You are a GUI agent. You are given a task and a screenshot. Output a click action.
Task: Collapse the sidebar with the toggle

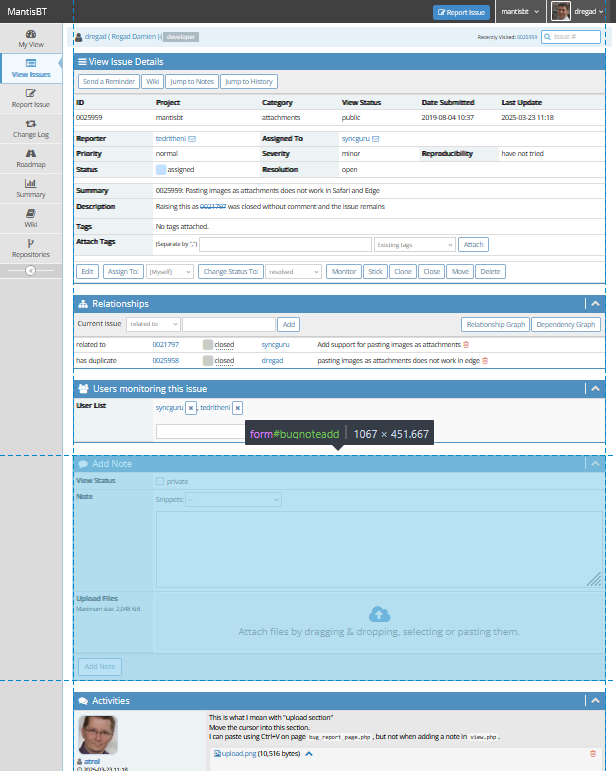click(x=30, y=270)
